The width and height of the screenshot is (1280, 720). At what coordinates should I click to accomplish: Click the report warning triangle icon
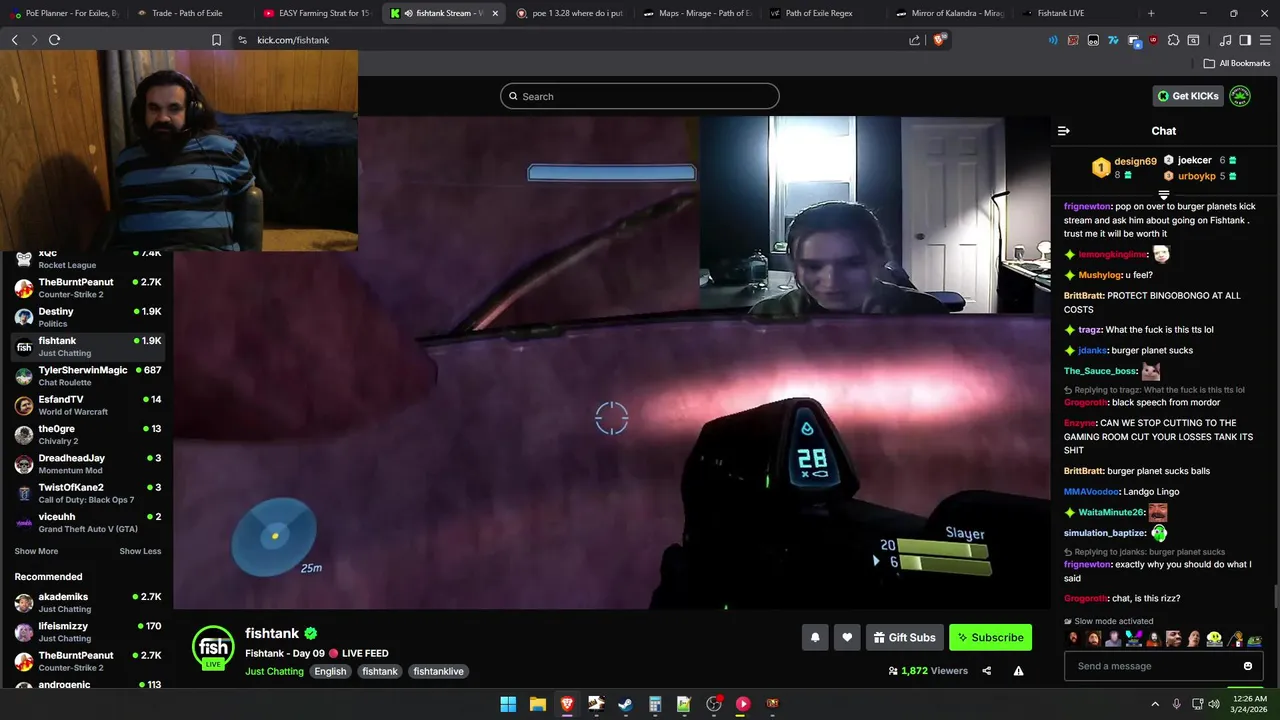coord(1018,671)
